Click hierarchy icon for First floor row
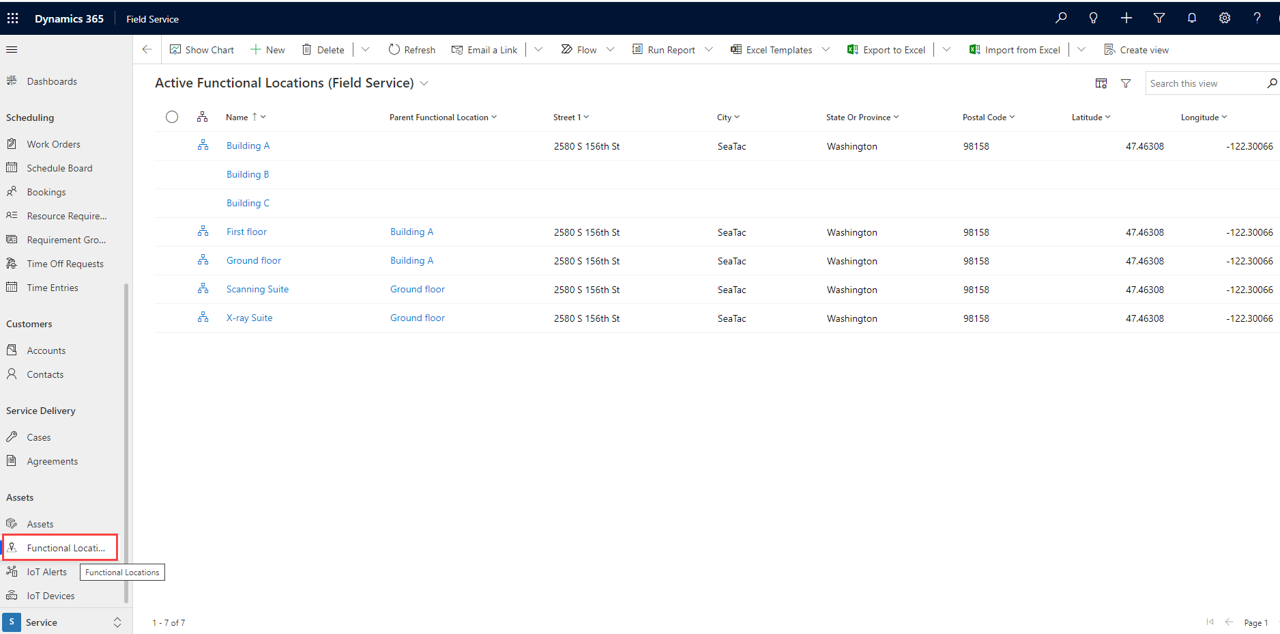The height and width of the screenshot is (634, 1280). [203, 231]
